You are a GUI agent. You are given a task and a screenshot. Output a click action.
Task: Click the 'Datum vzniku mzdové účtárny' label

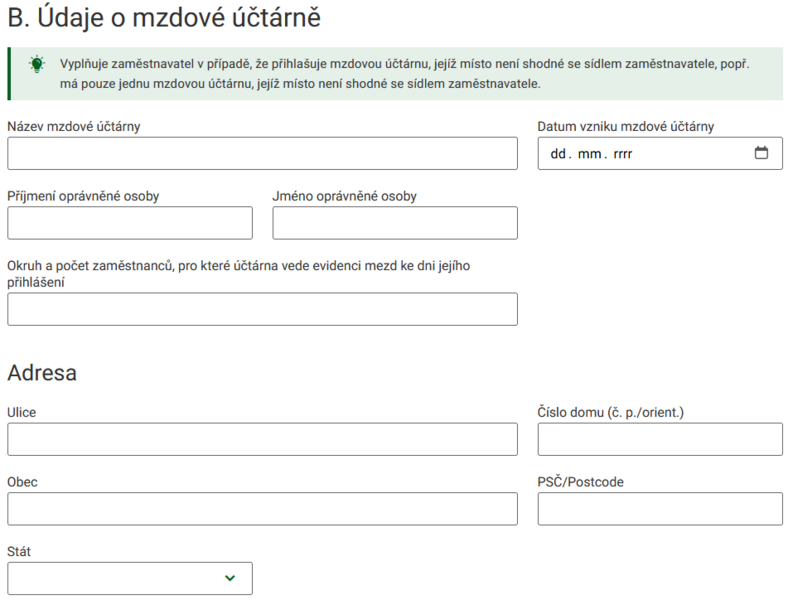pyautogui.click(x=626, y=127)
